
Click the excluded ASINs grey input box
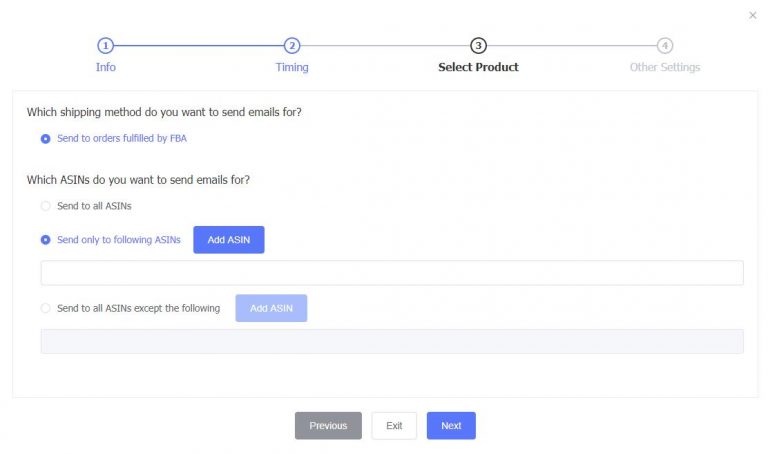(392, 341)
